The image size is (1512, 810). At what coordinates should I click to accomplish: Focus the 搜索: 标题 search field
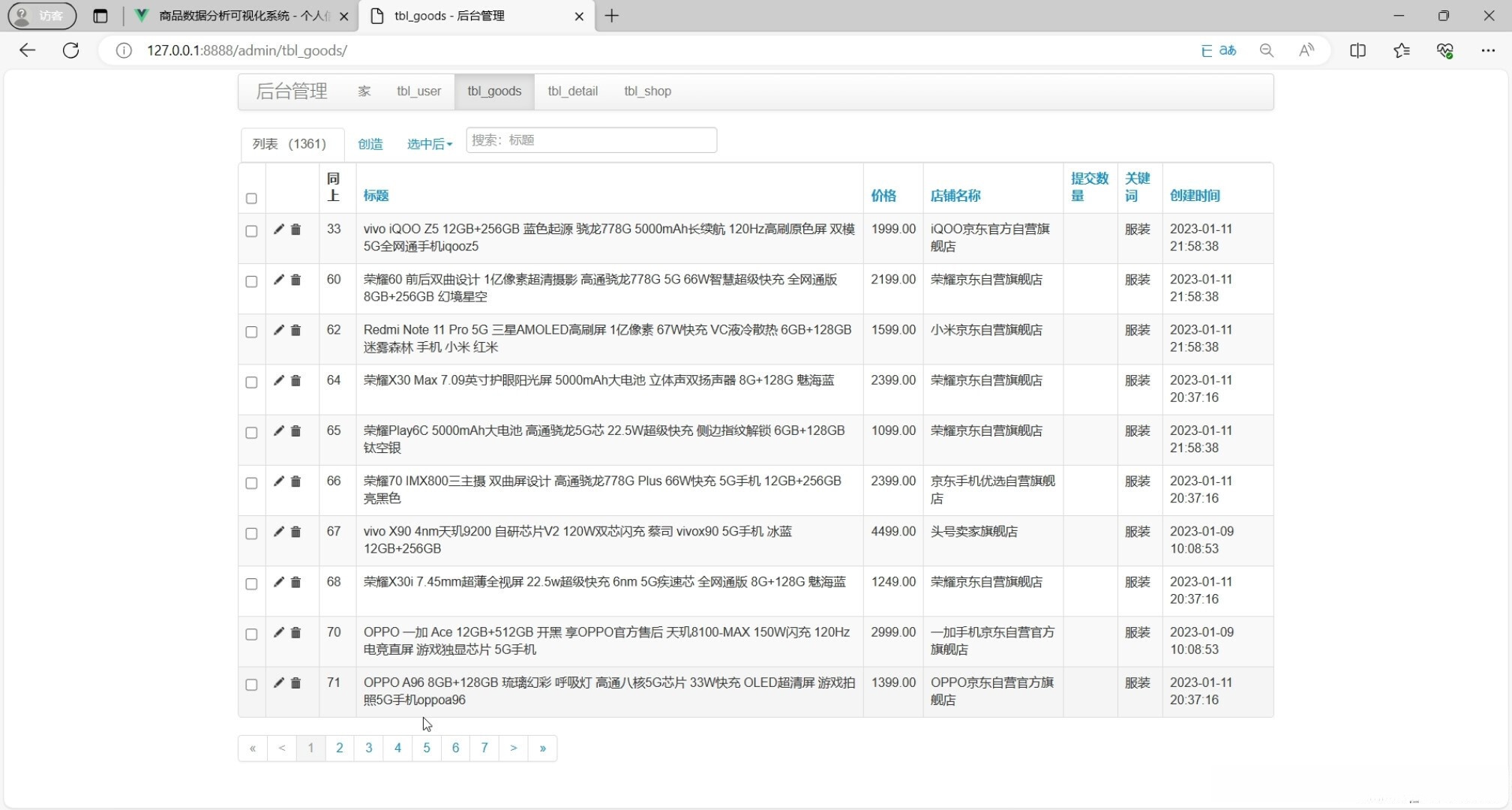(x=591, y=140)
